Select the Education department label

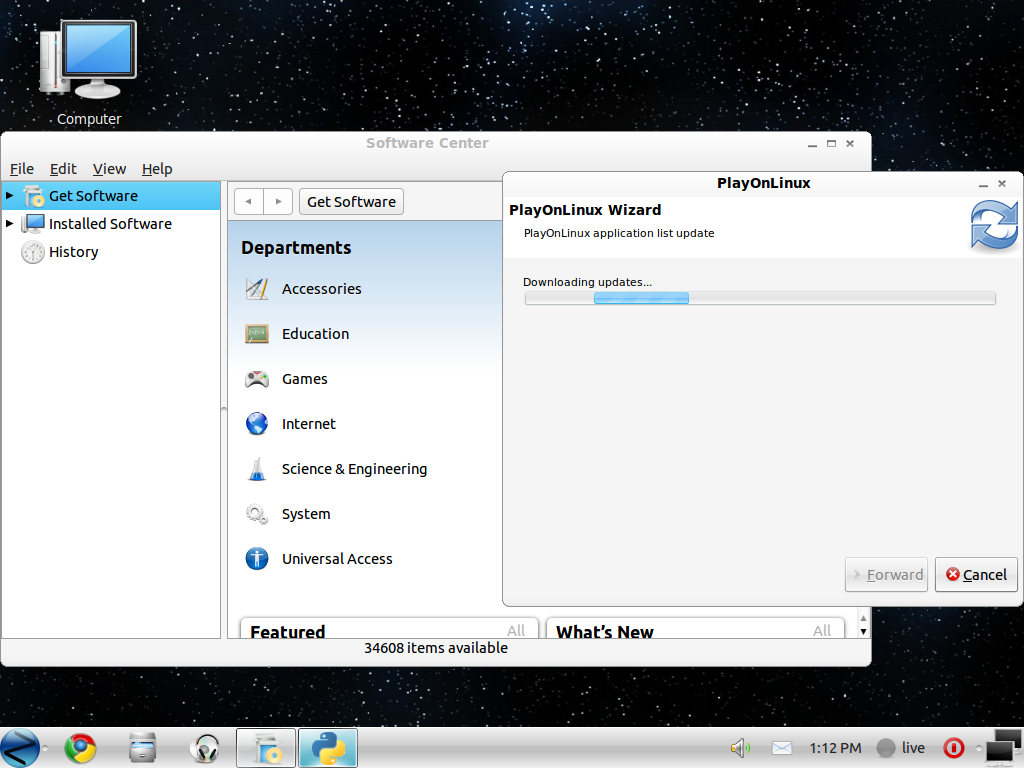click(315, 334)
